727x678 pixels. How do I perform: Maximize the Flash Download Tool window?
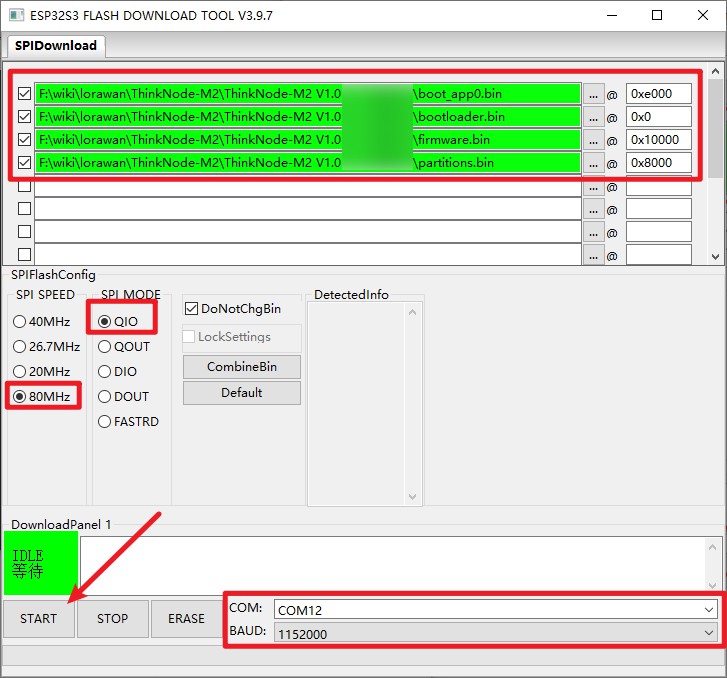tap(657, 15)
